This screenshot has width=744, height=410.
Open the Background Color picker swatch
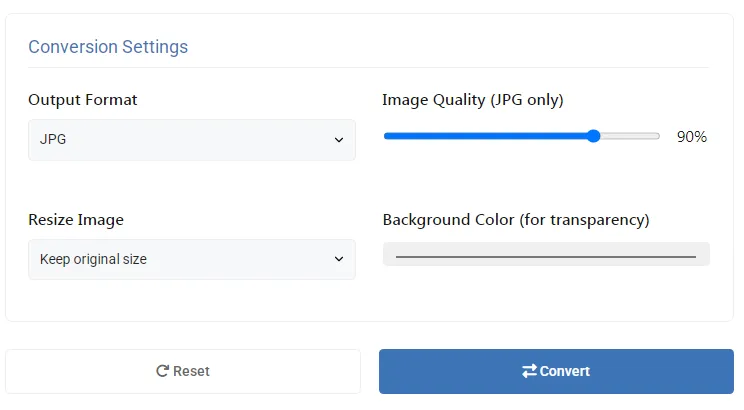tap(546, 254)
